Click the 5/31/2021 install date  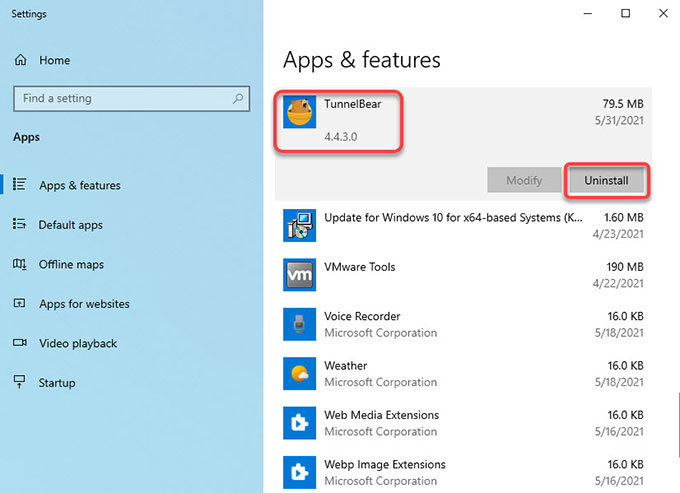pyautogui.click(x=619, y=121)
